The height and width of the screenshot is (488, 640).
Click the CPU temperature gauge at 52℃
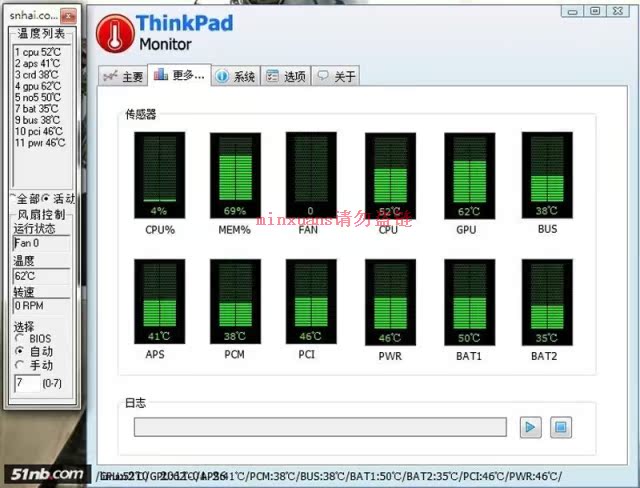point(390,175)
